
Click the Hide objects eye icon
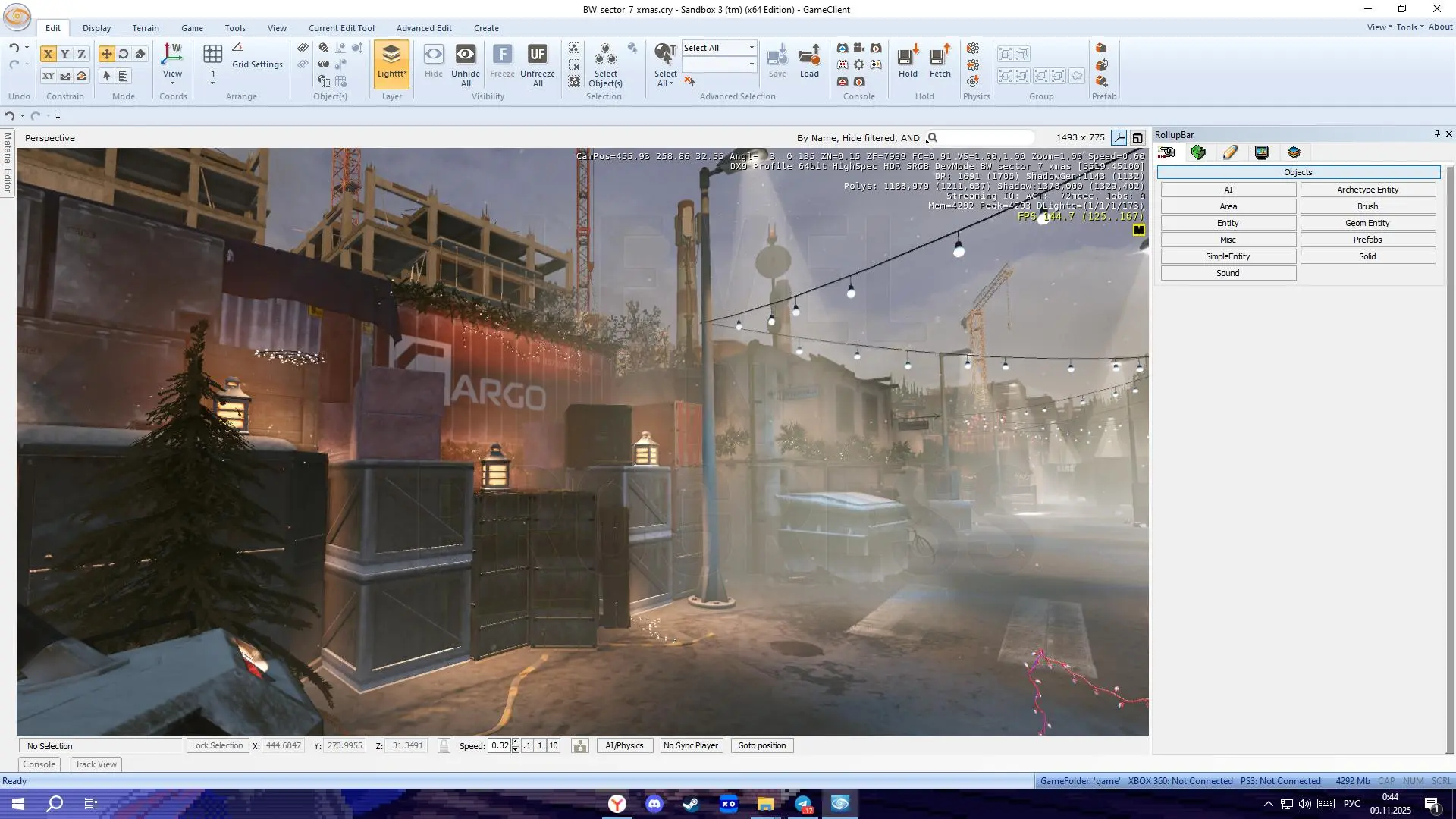coord(434,55)
